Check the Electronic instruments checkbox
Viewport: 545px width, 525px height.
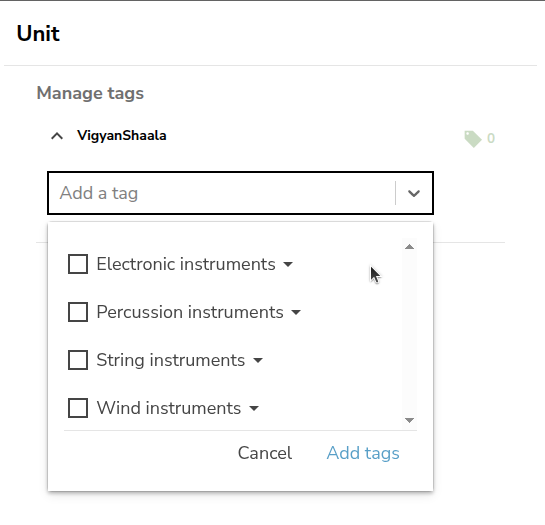click(x=78, y=264)
